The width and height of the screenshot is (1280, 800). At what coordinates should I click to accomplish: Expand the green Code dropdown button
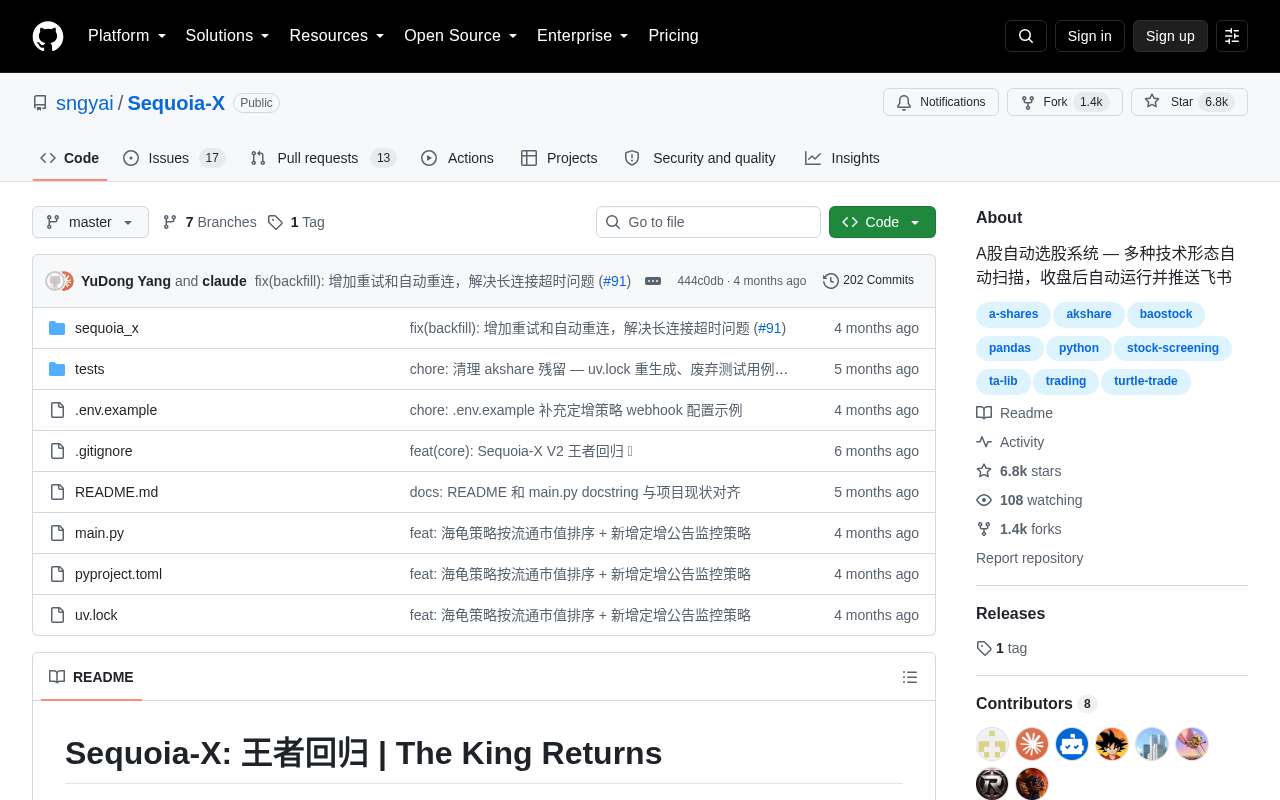(x=882, y=222)
